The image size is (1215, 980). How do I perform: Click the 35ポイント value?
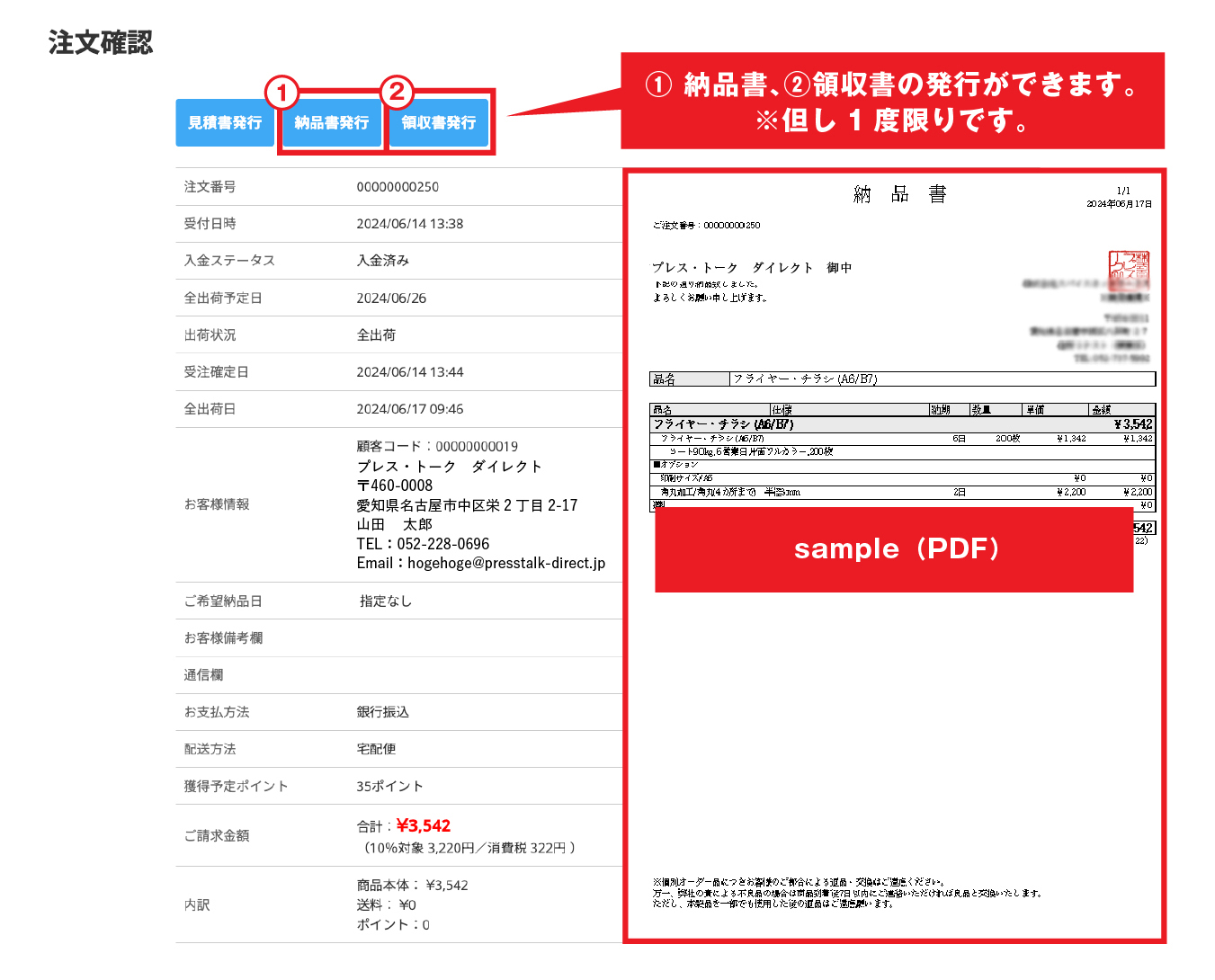point(389,786)
